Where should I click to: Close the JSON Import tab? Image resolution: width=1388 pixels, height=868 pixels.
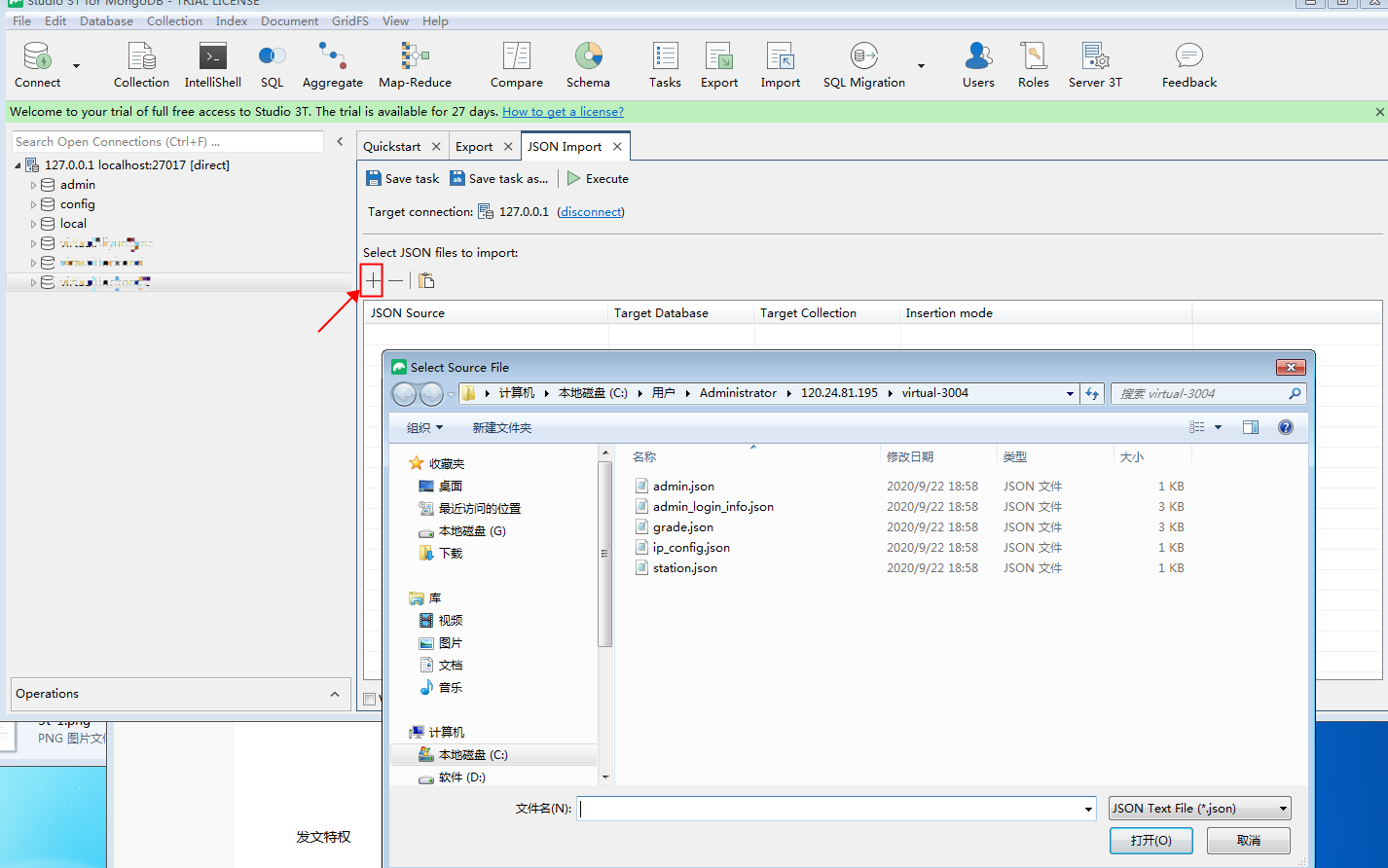point(617,147)
